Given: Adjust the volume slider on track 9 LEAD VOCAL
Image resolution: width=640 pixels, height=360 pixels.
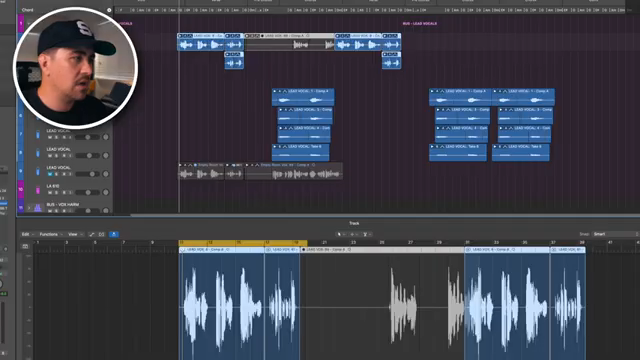Looking at the screenshot, I should click(87, 174).
